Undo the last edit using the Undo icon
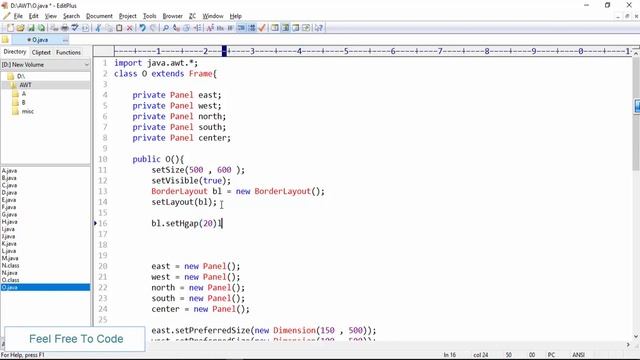640x360 pixels. [142, 28]
